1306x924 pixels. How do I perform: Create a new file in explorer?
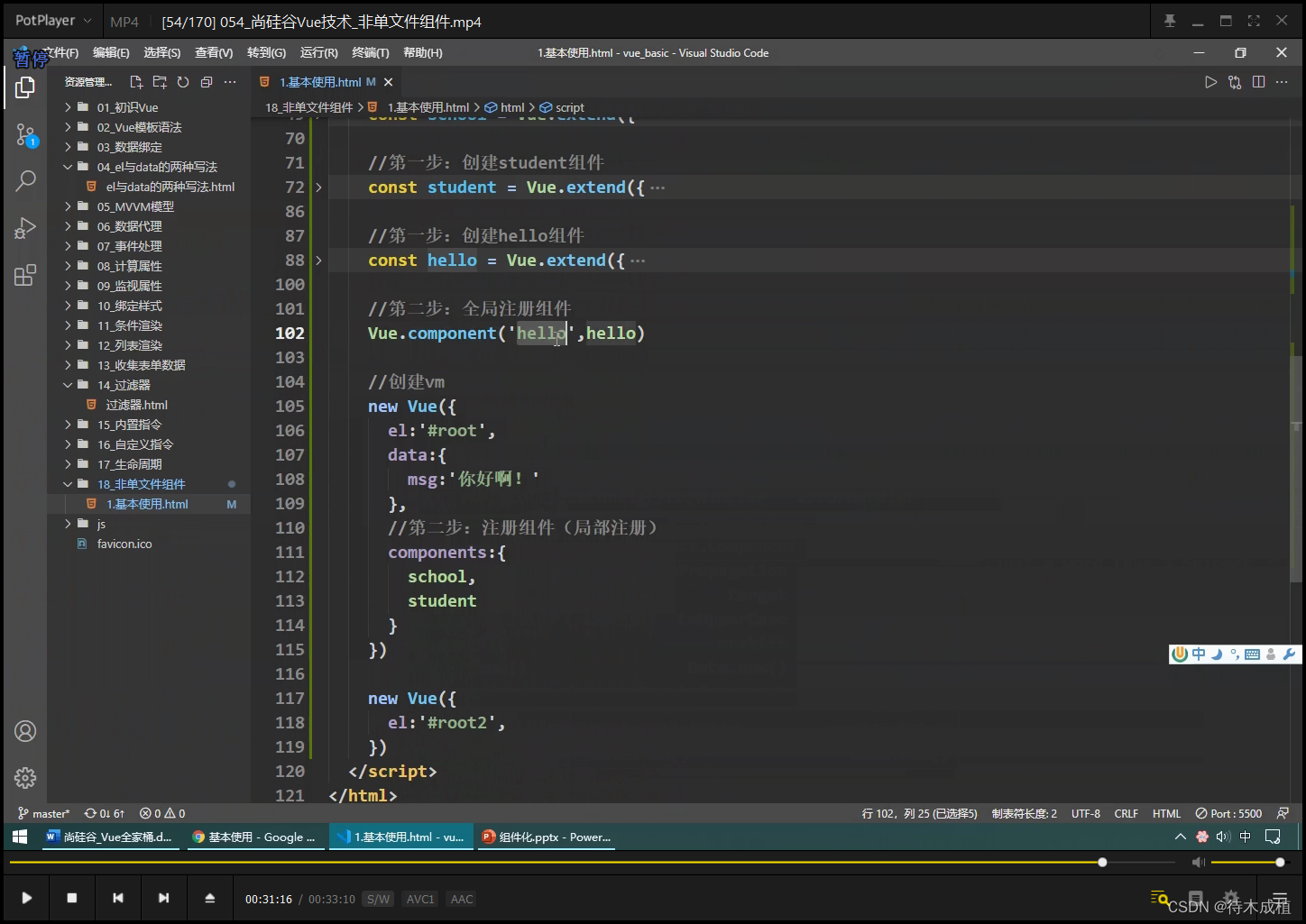click(136, 82)
